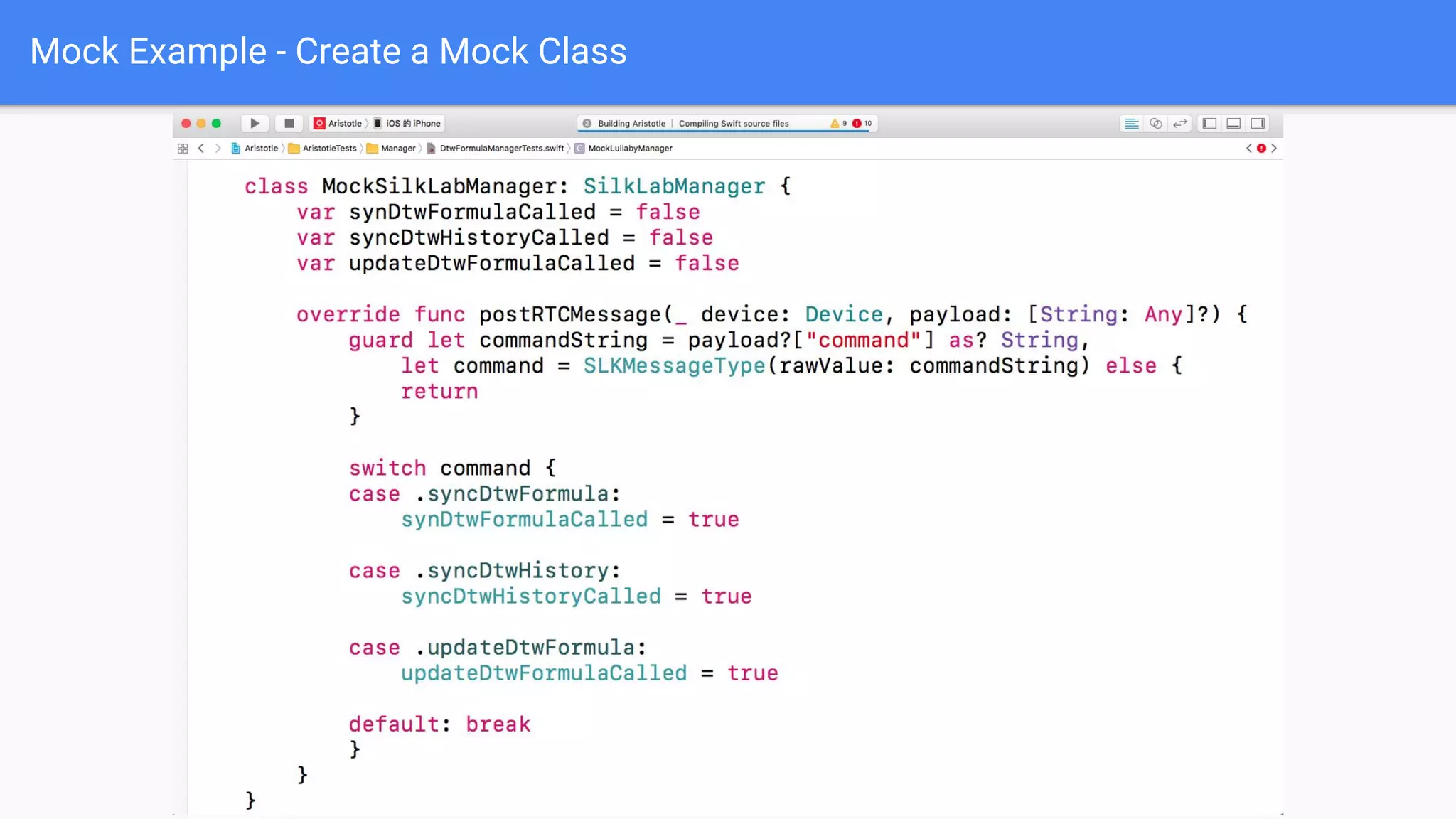Click the yellow warnings indicator in activity bar
1456x819 pixels.
(837, 124)
